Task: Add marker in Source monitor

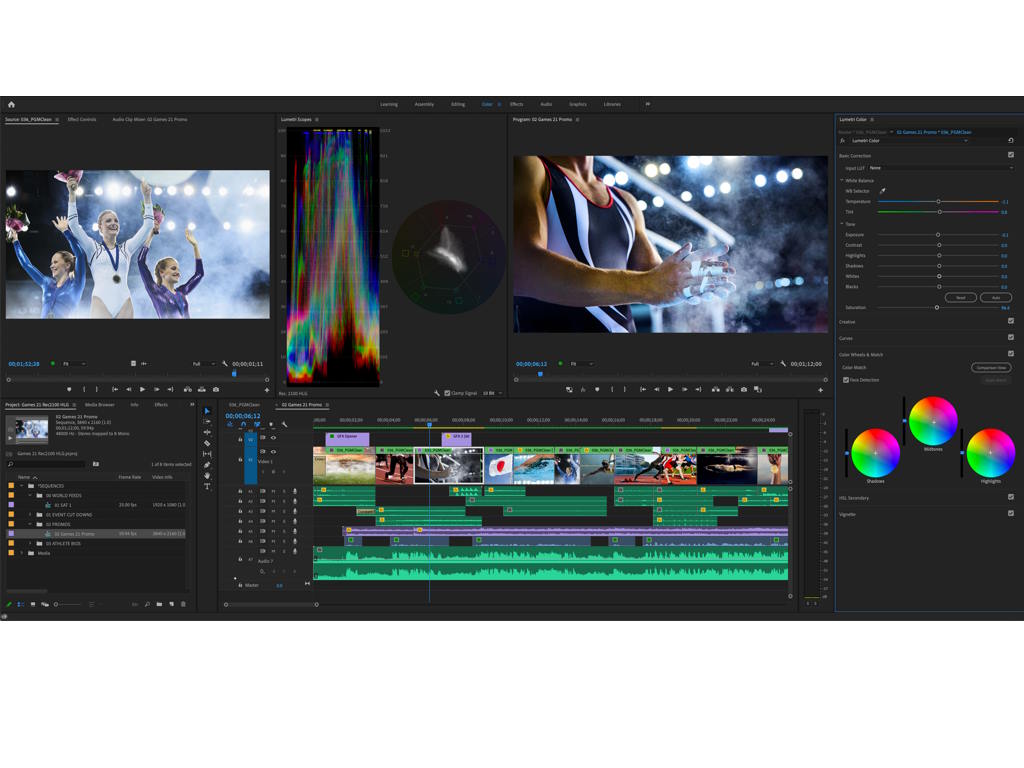Action: [x=69, y=389]
